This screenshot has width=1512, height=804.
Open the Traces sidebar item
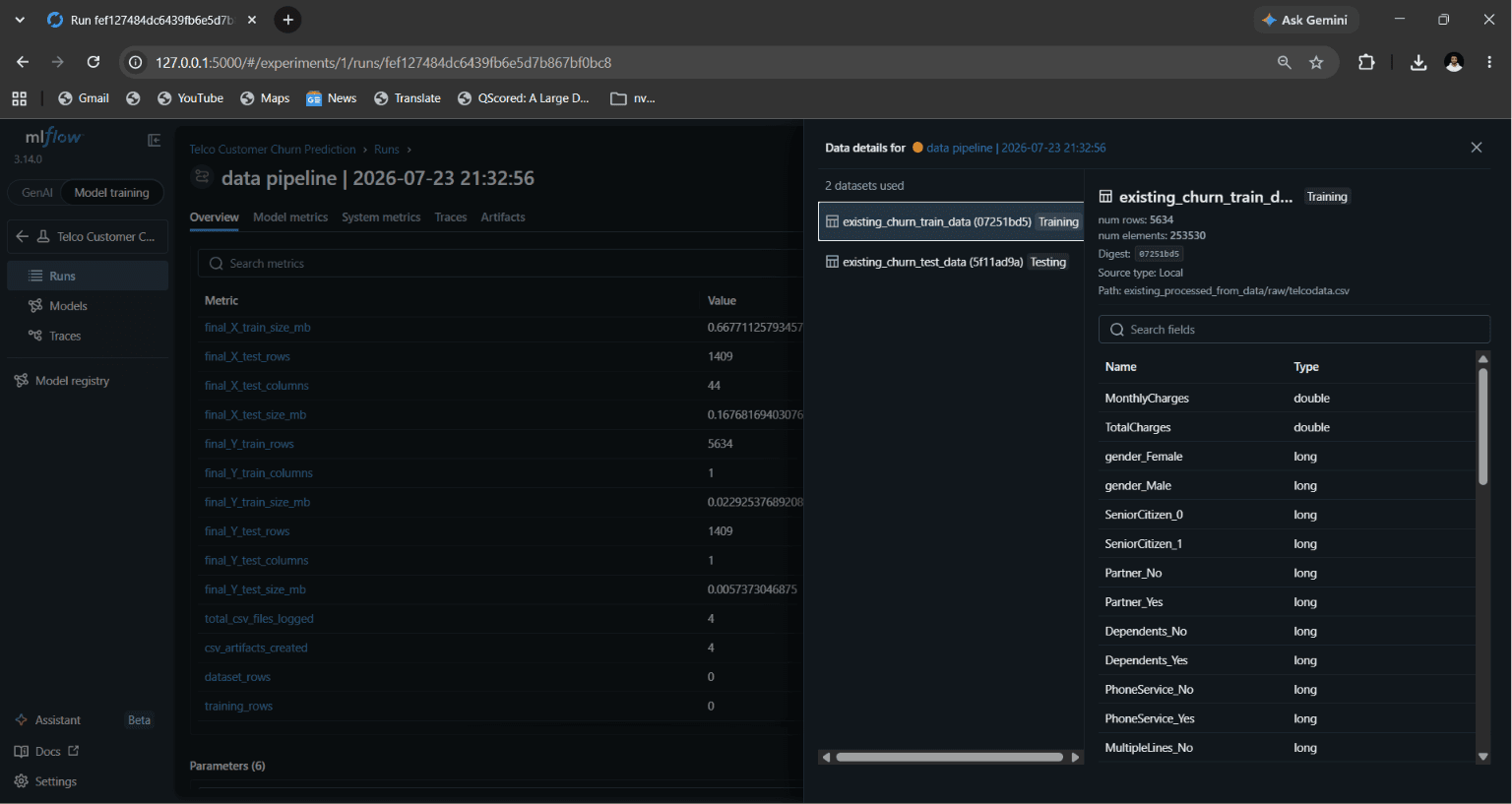click(x=88, y=336)
